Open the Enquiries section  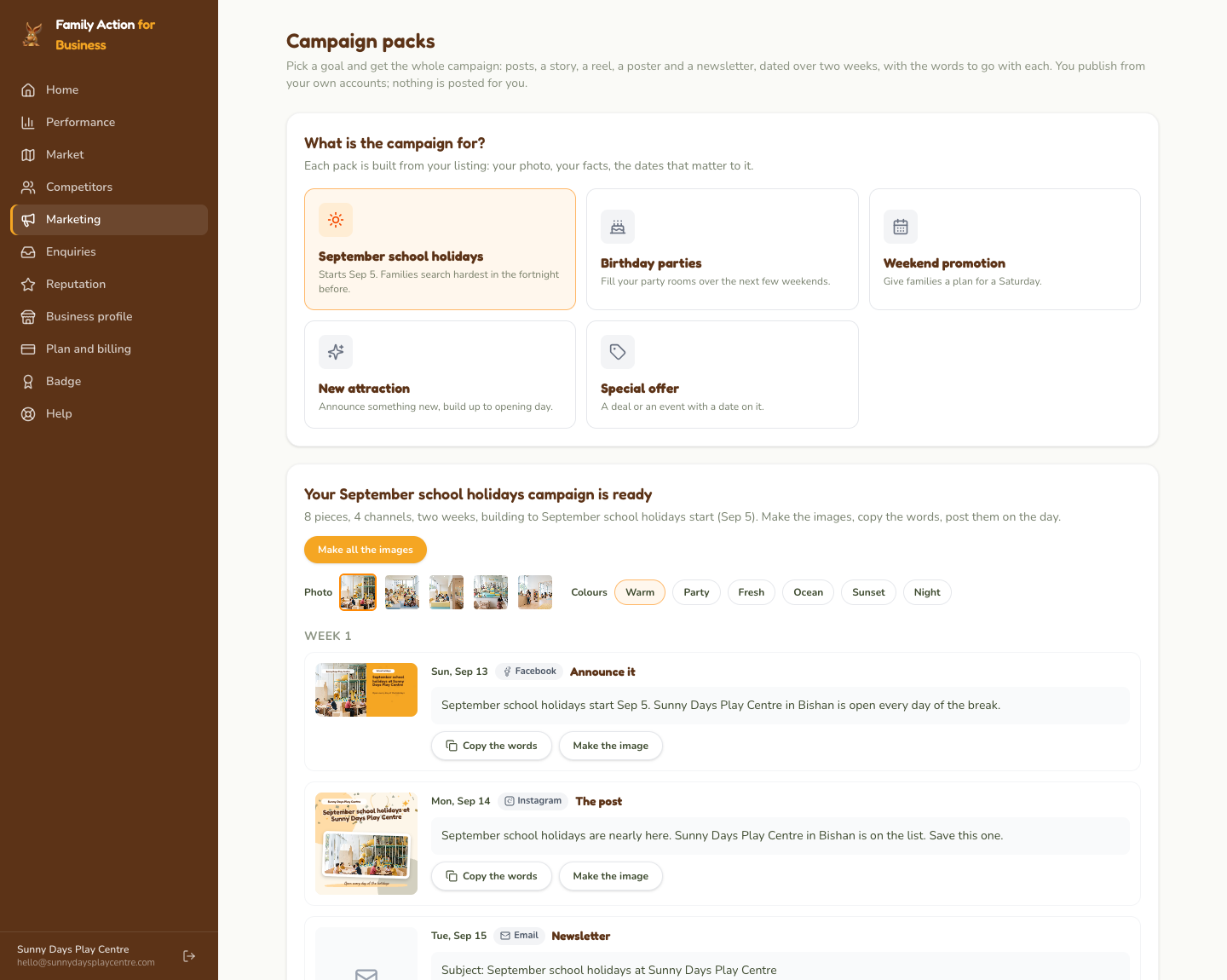(109, 251)
